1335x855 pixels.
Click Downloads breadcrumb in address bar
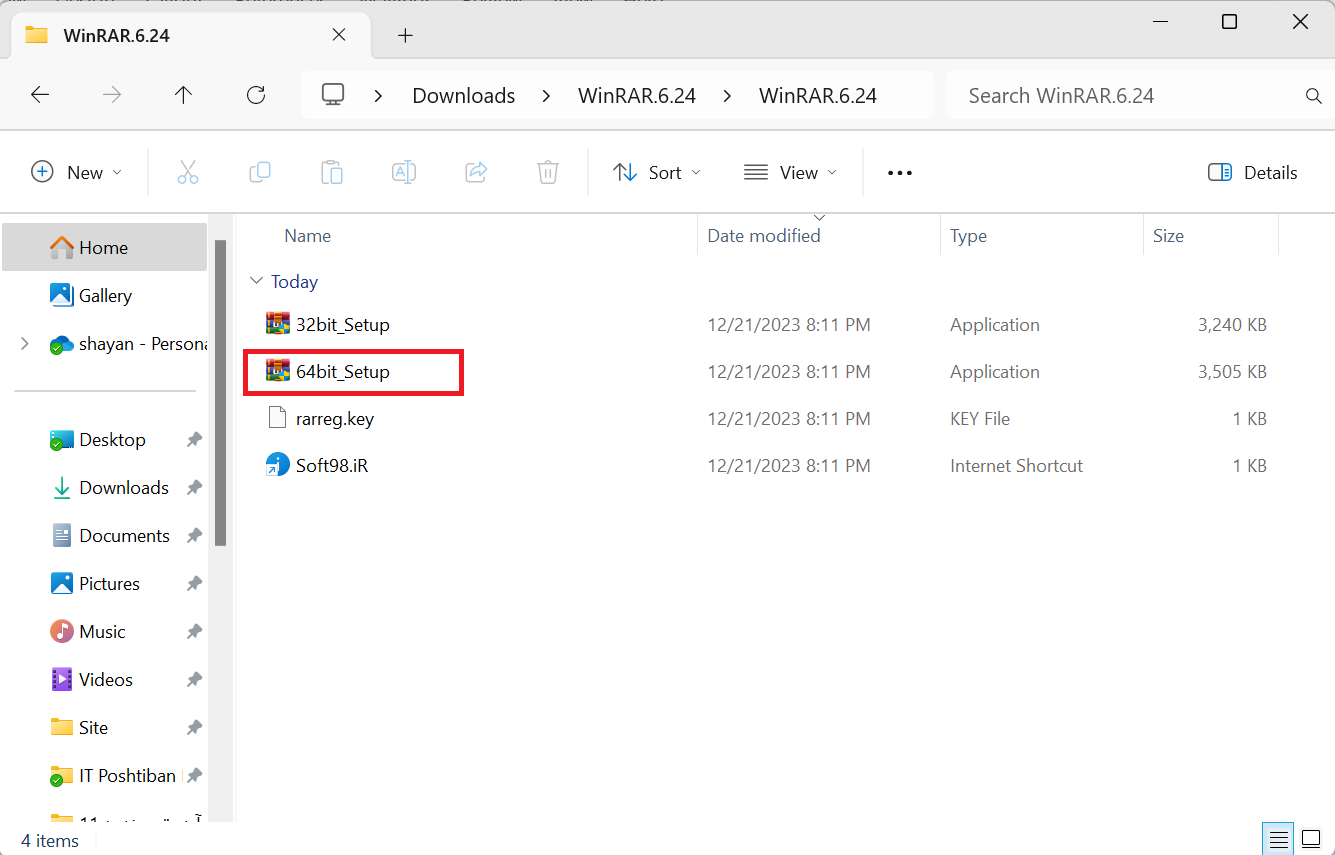(x=464, y=96)
